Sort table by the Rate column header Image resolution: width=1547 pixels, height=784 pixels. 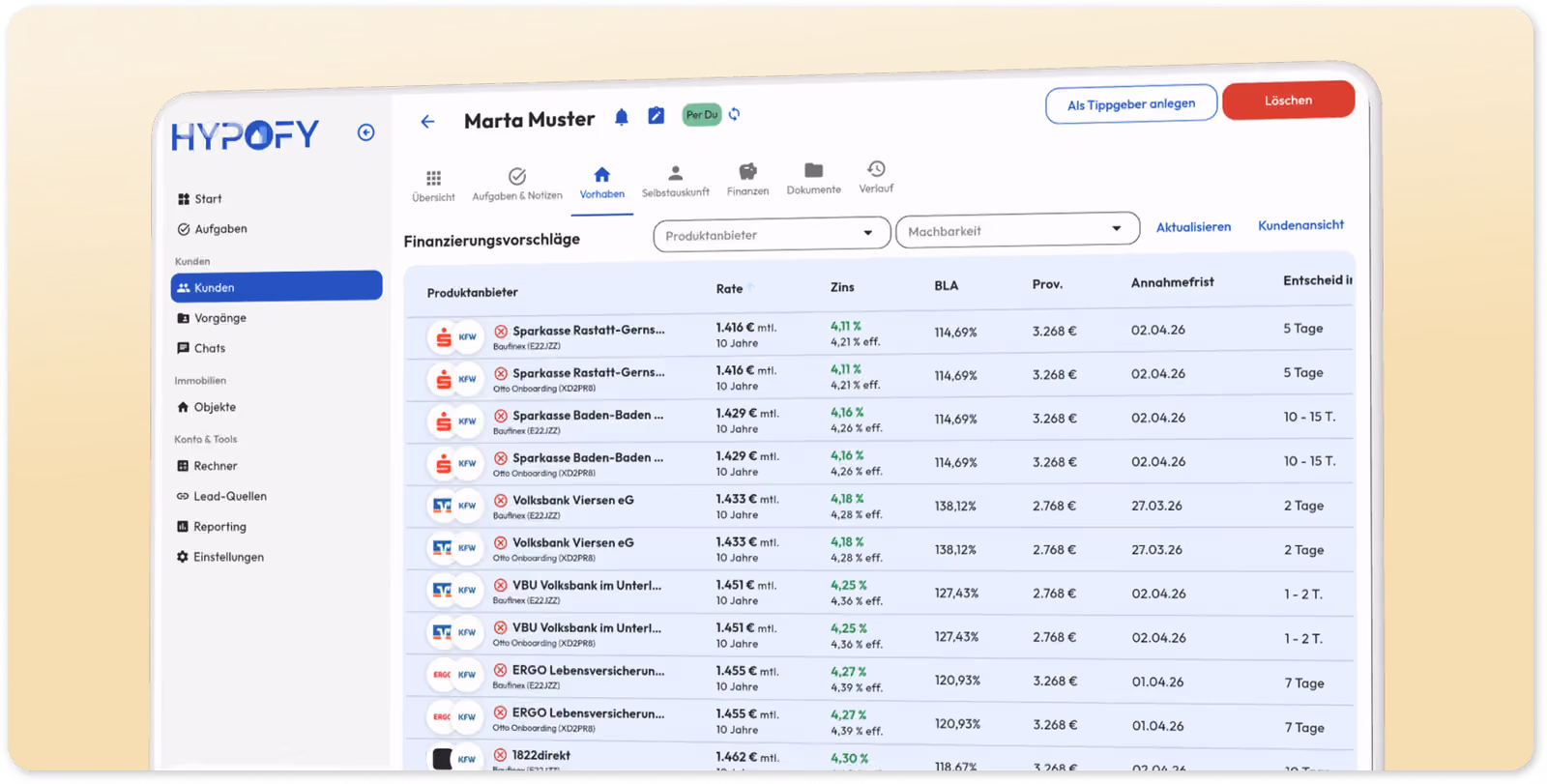click(730, 289)
